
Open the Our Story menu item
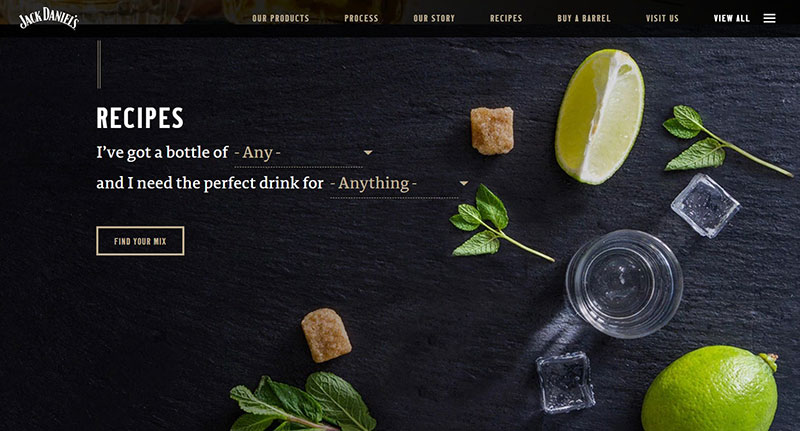(x=434, y=18)
